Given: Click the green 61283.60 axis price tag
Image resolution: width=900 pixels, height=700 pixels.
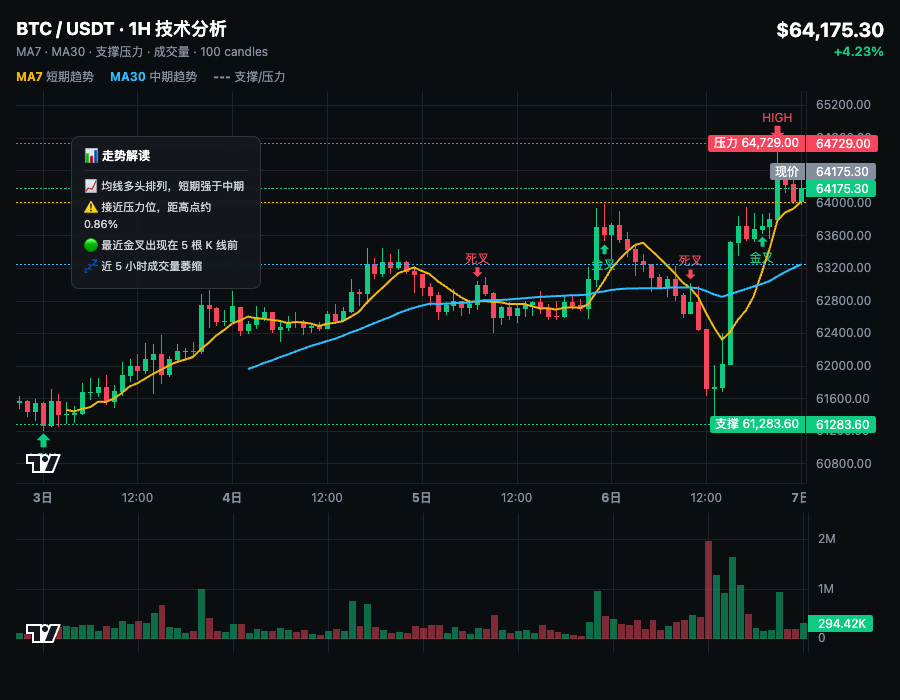Looking at the screenshot, I should click(841, 425).
